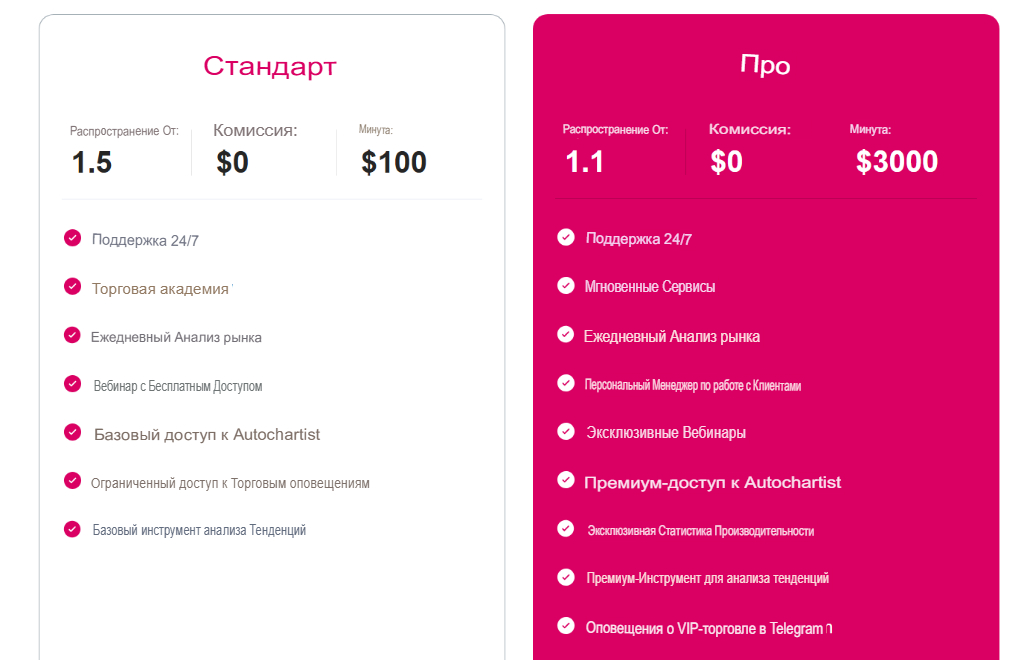Click Ежедневный Анализ рынка in Про card

point(672,336)
